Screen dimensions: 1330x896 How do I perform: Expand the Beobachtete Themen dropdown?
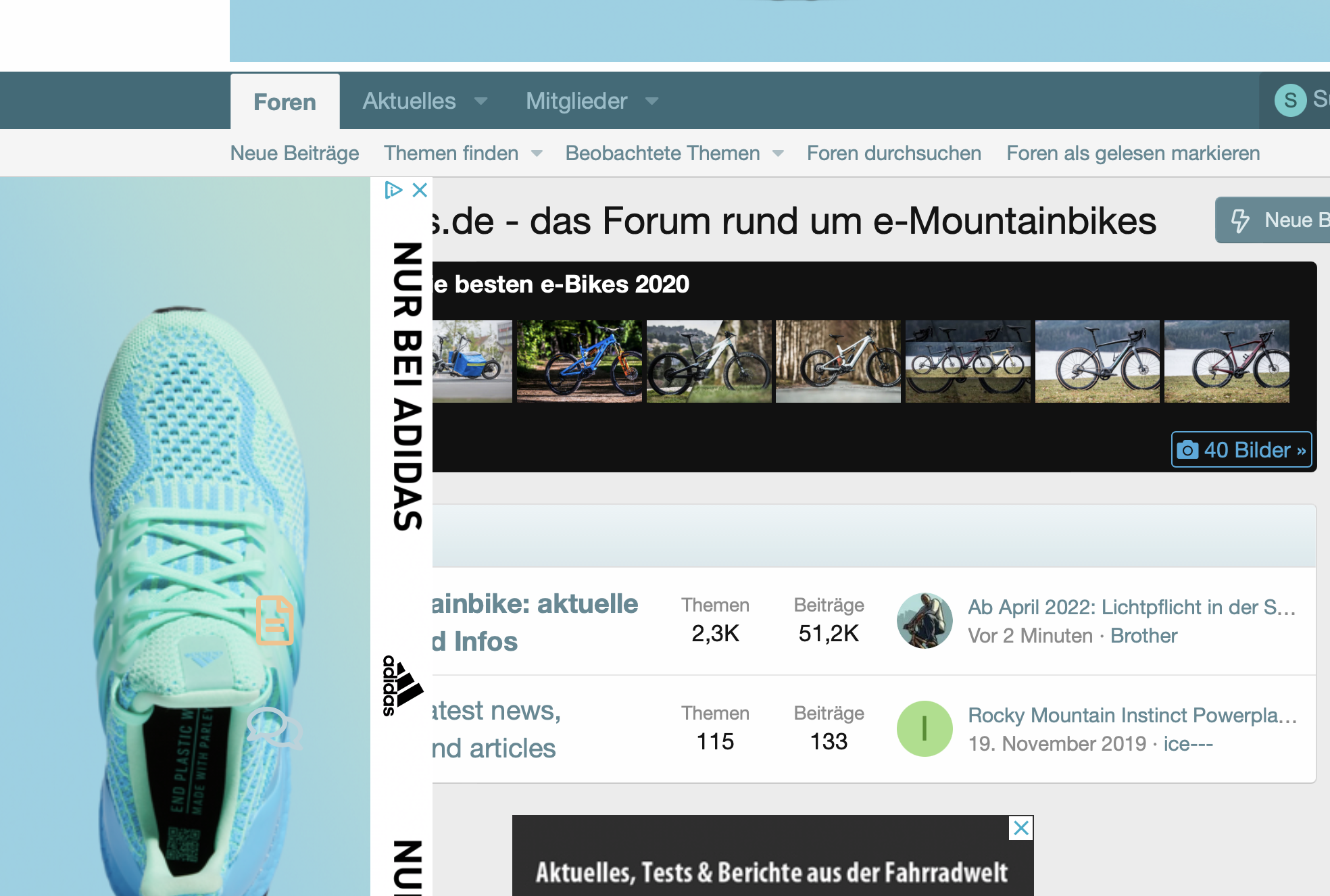778,153
